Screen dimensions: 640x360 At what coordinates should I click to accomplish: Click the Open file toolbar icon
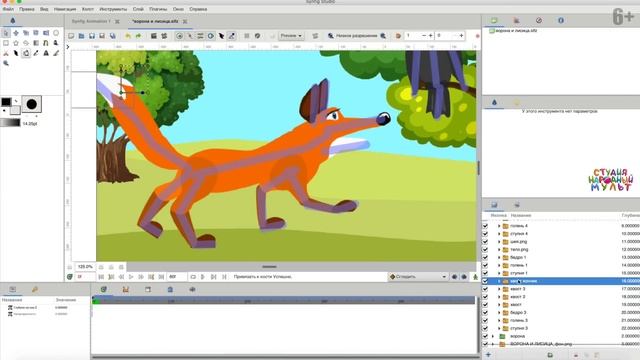point(81,36)
